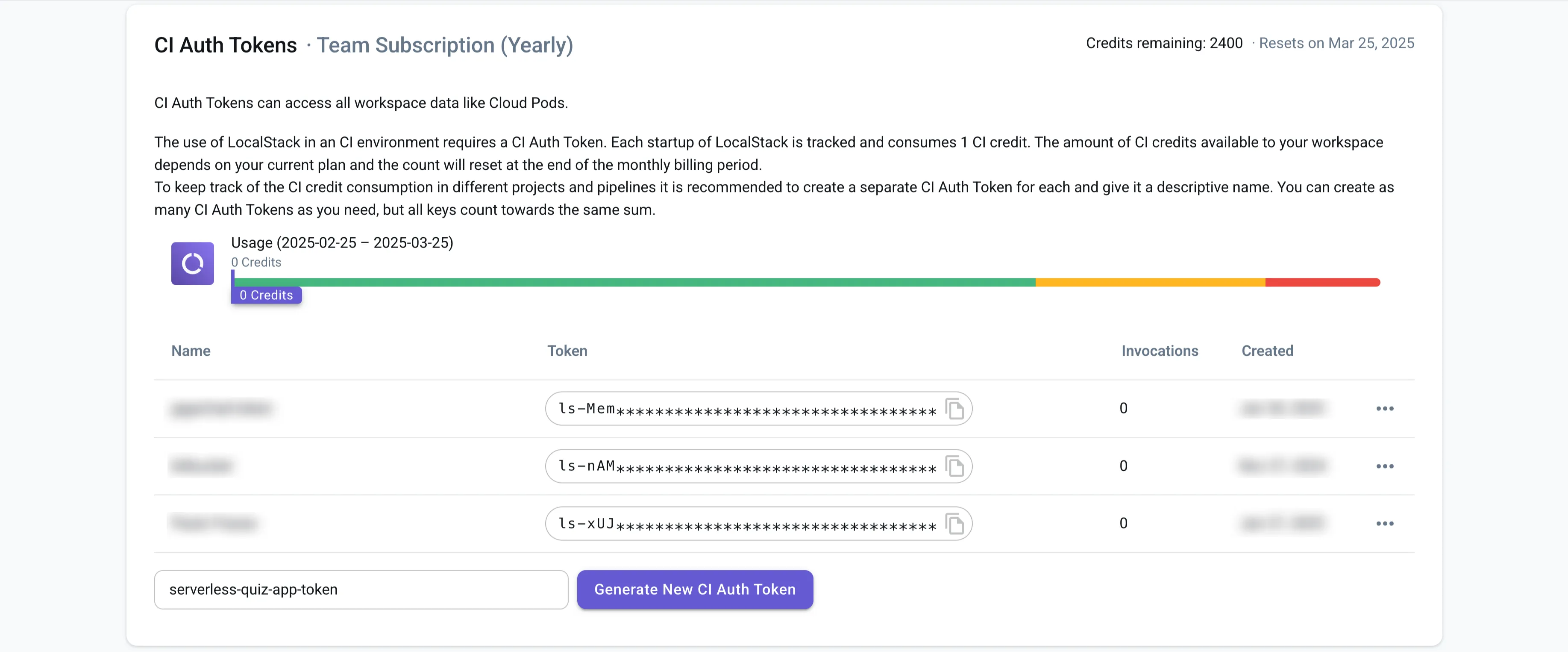Copy the ls-Mem token to clipboard
The image size is (1568, 652).
tap(954, 408)
